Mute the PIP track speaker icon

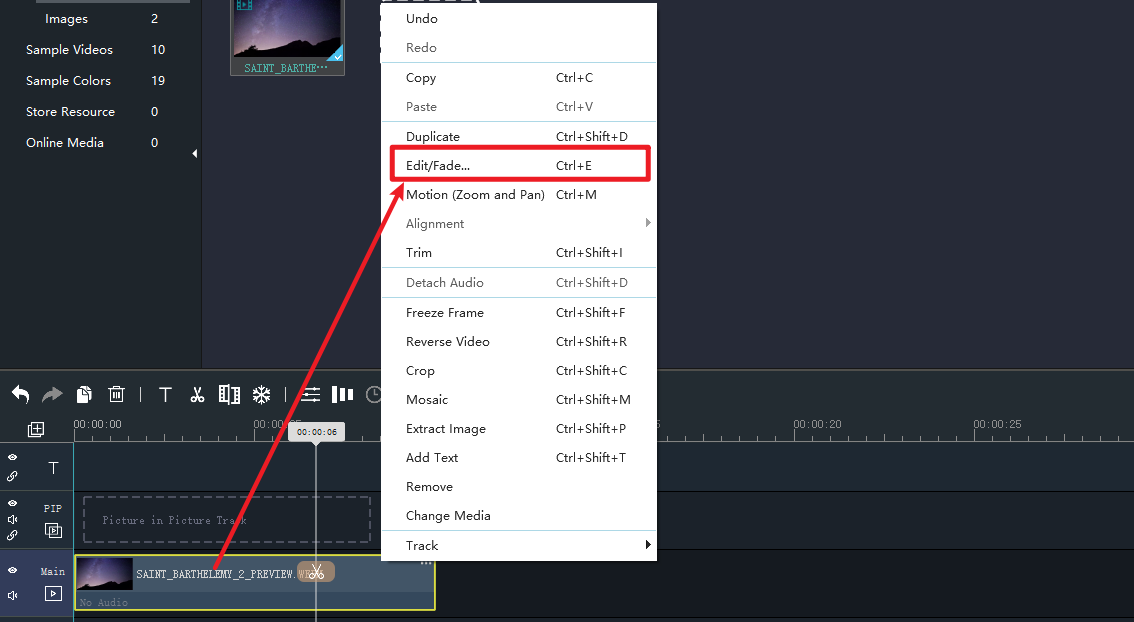point(12,519)
